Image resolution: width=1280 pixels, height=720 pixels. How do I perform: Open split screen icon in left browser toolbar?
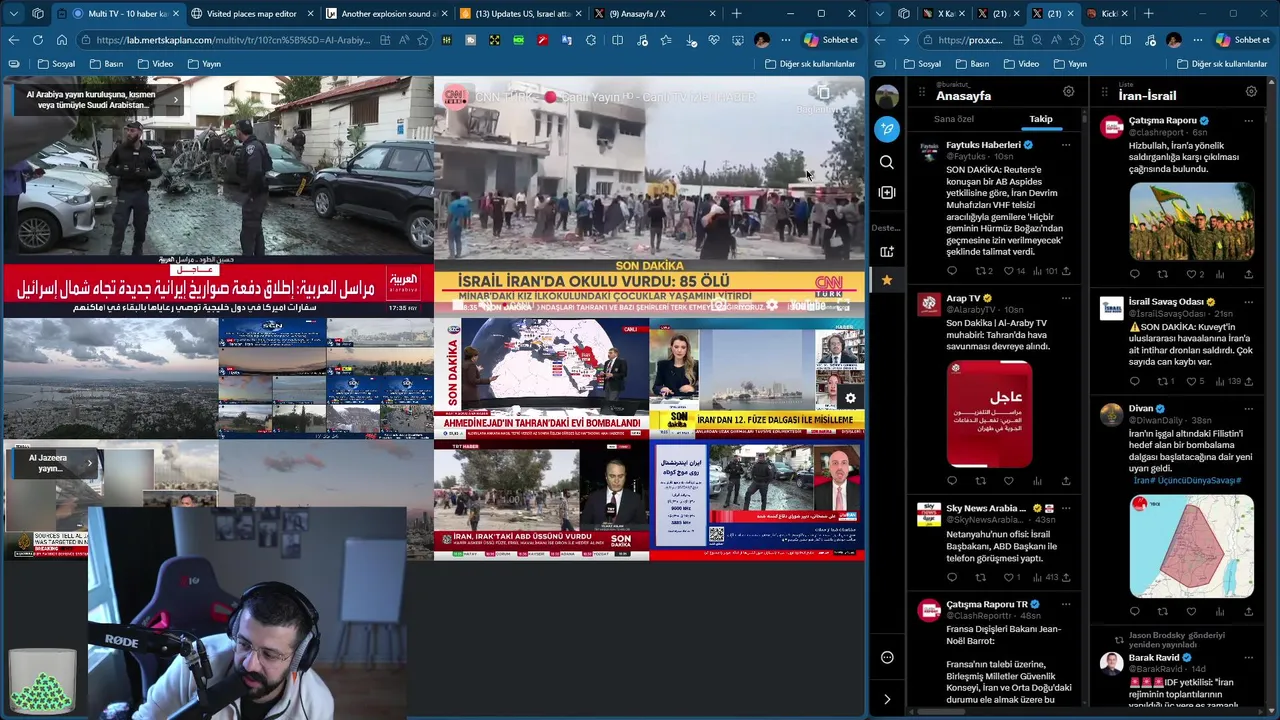[617, 40]
